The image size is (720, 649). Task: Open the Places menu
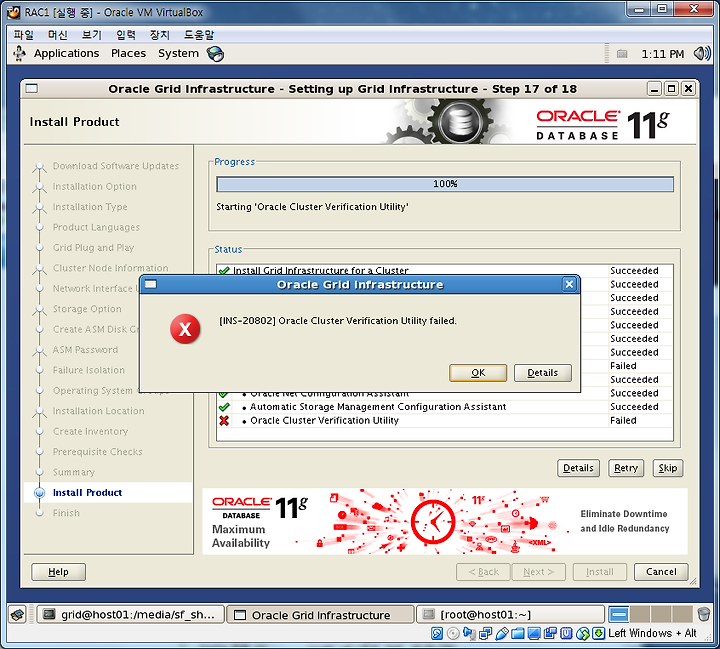(x=129, y=53)
